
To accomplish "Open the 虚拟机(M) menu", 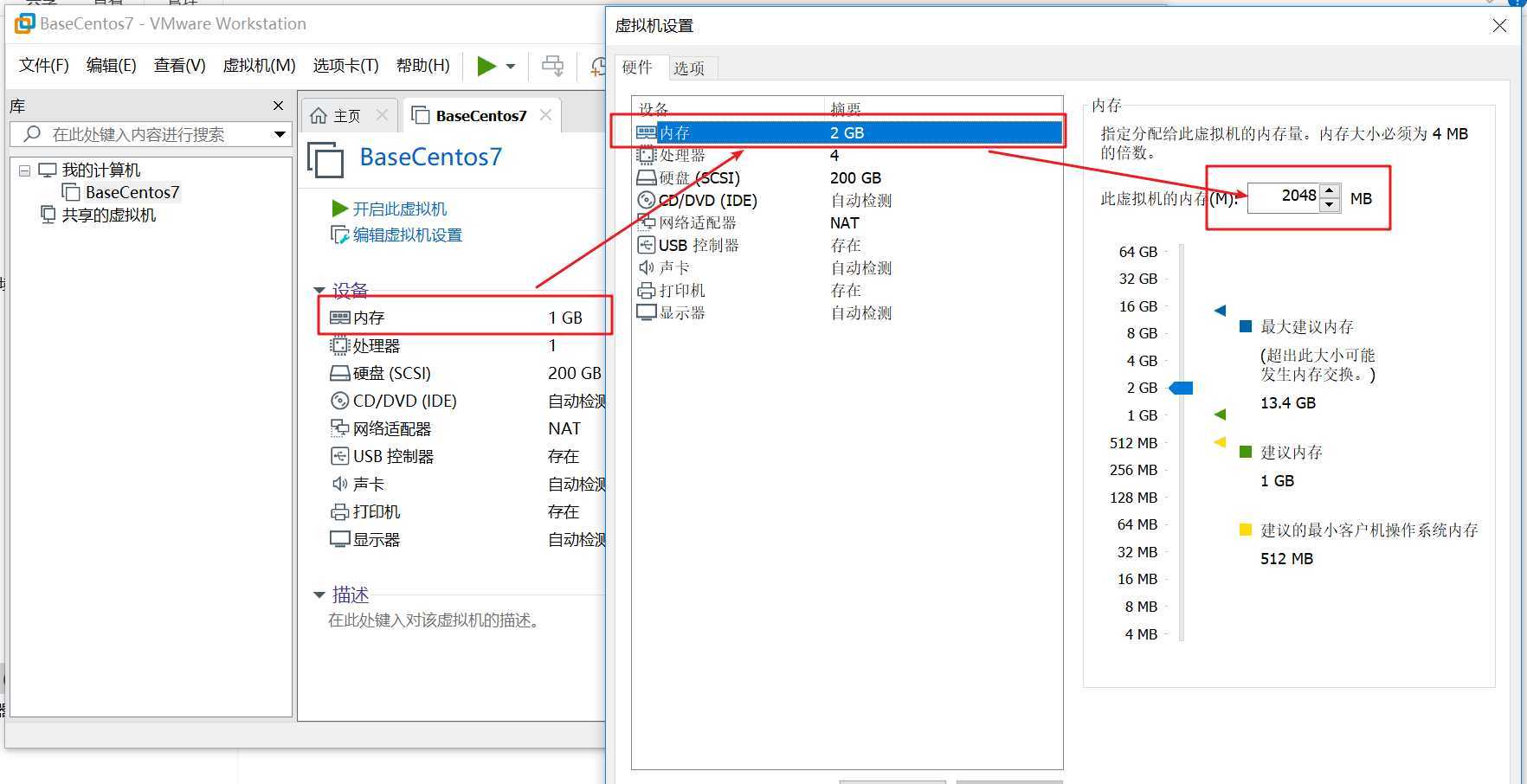I will 259,66.
